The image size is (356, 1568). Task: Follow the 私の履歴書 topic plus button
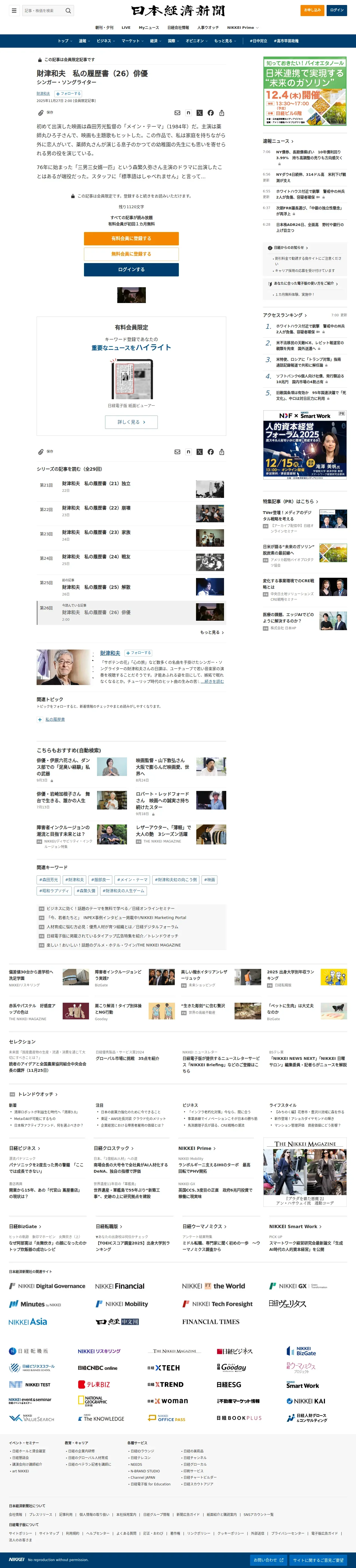40,719
